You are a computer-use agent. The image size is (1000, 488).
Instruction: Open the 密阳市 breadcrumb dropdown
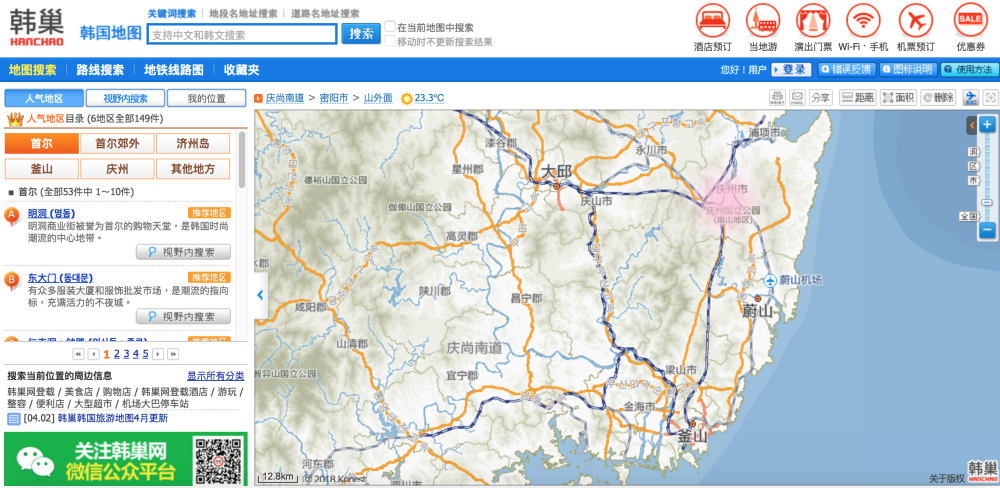(x=334, y=98)
